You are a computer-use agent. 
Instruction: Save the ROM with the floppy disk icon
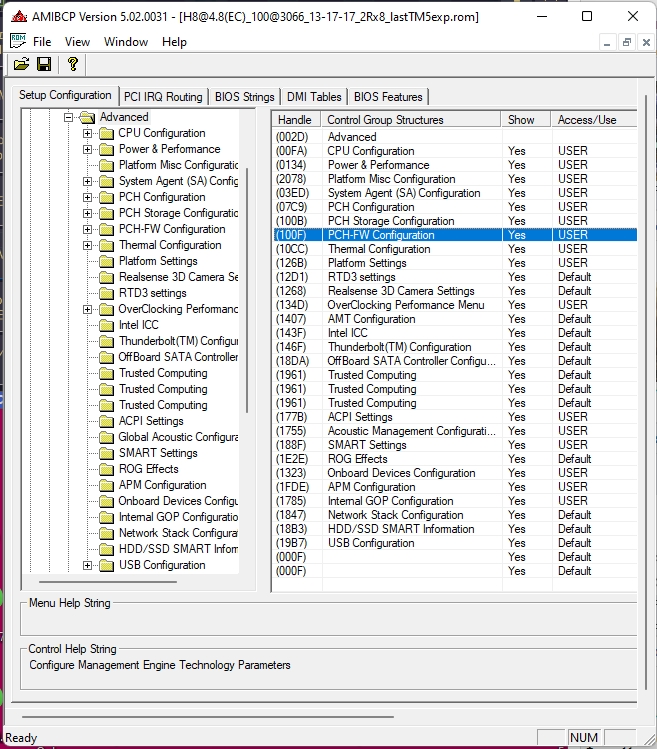click(x=44, y=64)
